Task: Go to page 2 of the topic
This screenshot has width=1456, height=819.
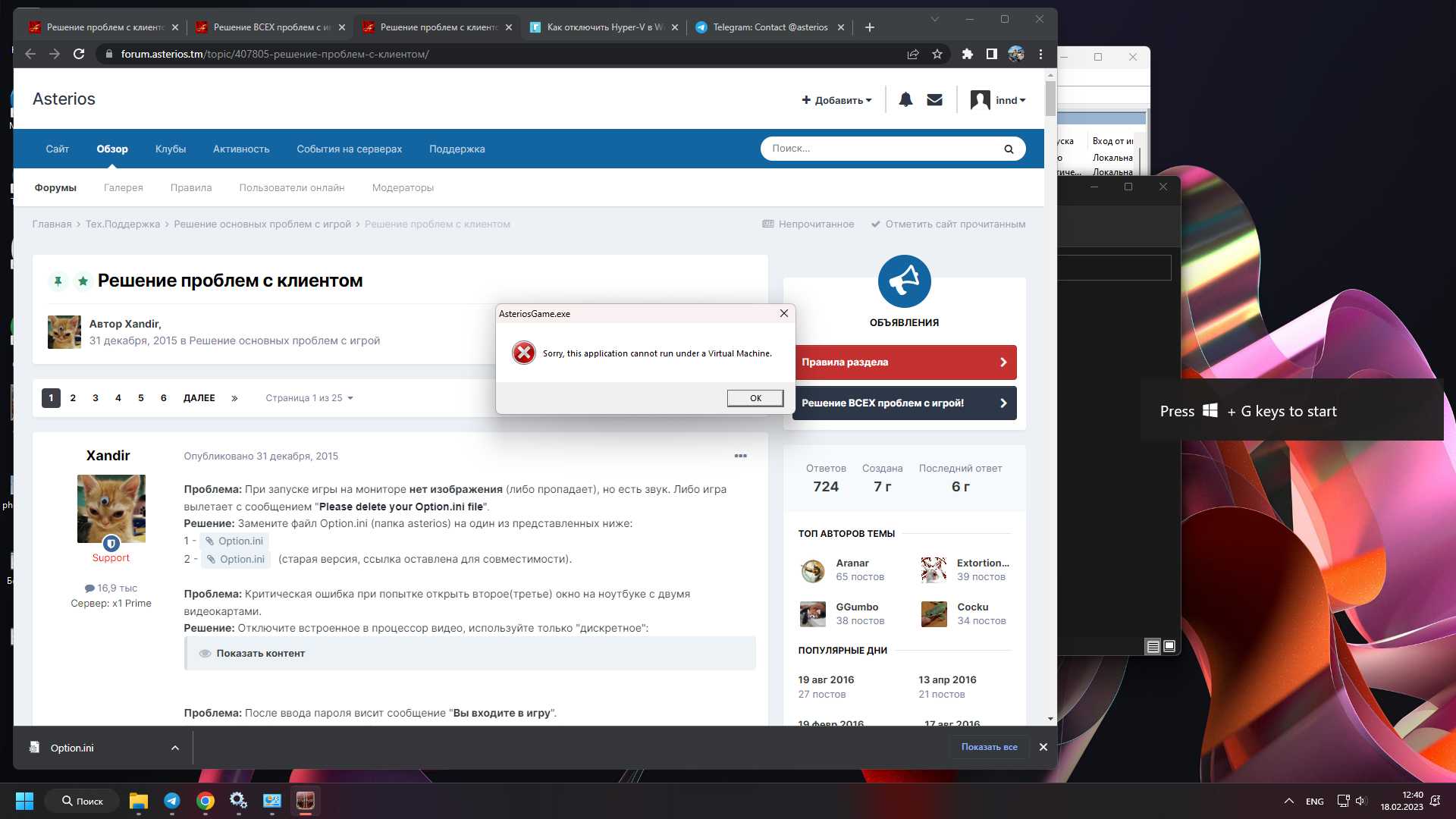Action: pos(73,398)
